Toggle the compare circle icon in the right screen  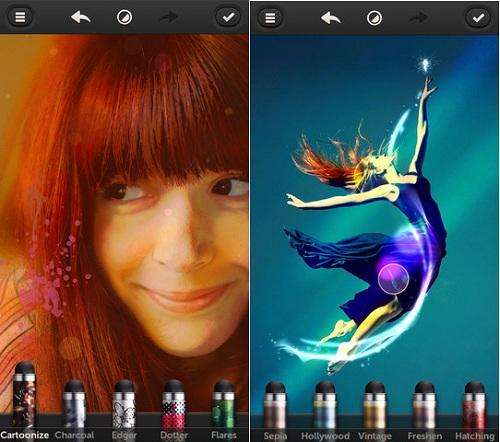coord(374,18)
